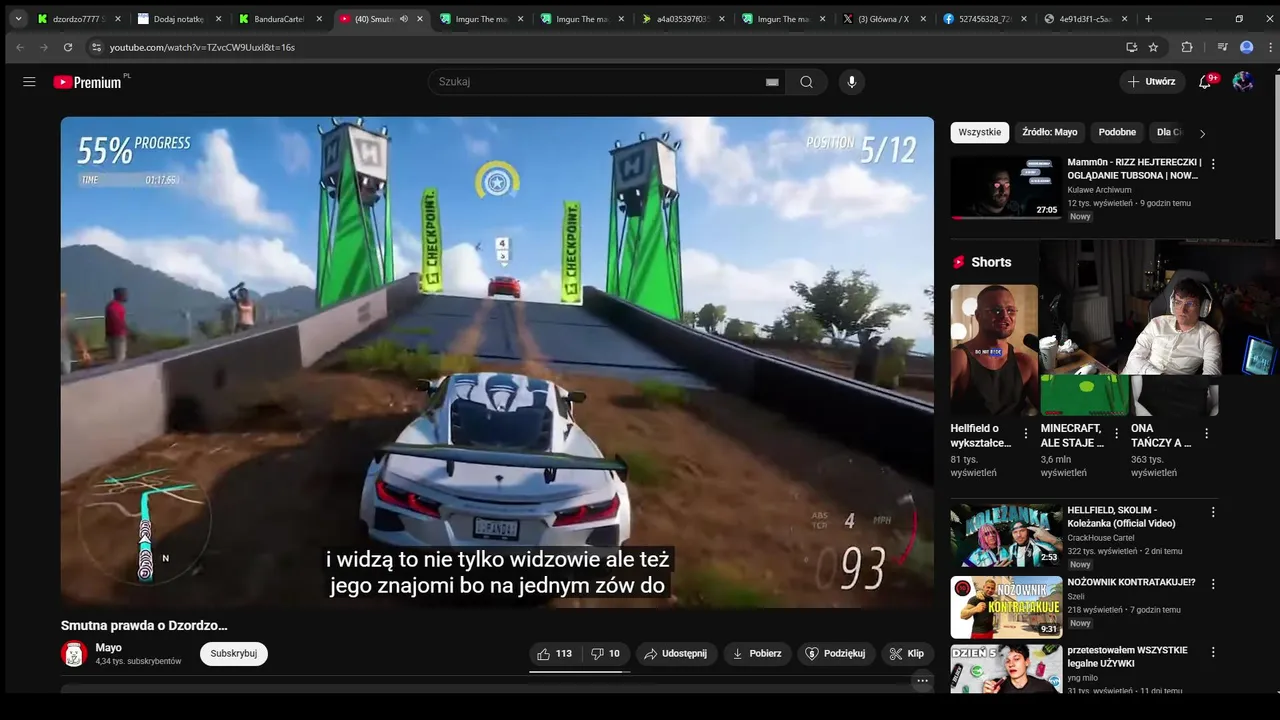
Task: Open NOŻOWNIK KONTRATAKUJE video title
Action: coord(1131,582)
